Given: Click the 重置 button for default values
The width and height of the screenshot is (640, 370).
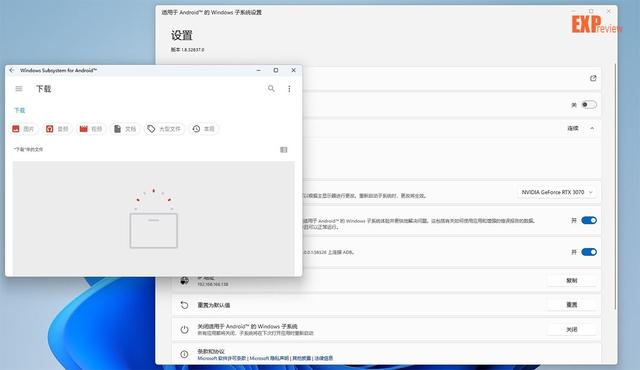Looking at the screenshot, I should [x=571, y=305].
